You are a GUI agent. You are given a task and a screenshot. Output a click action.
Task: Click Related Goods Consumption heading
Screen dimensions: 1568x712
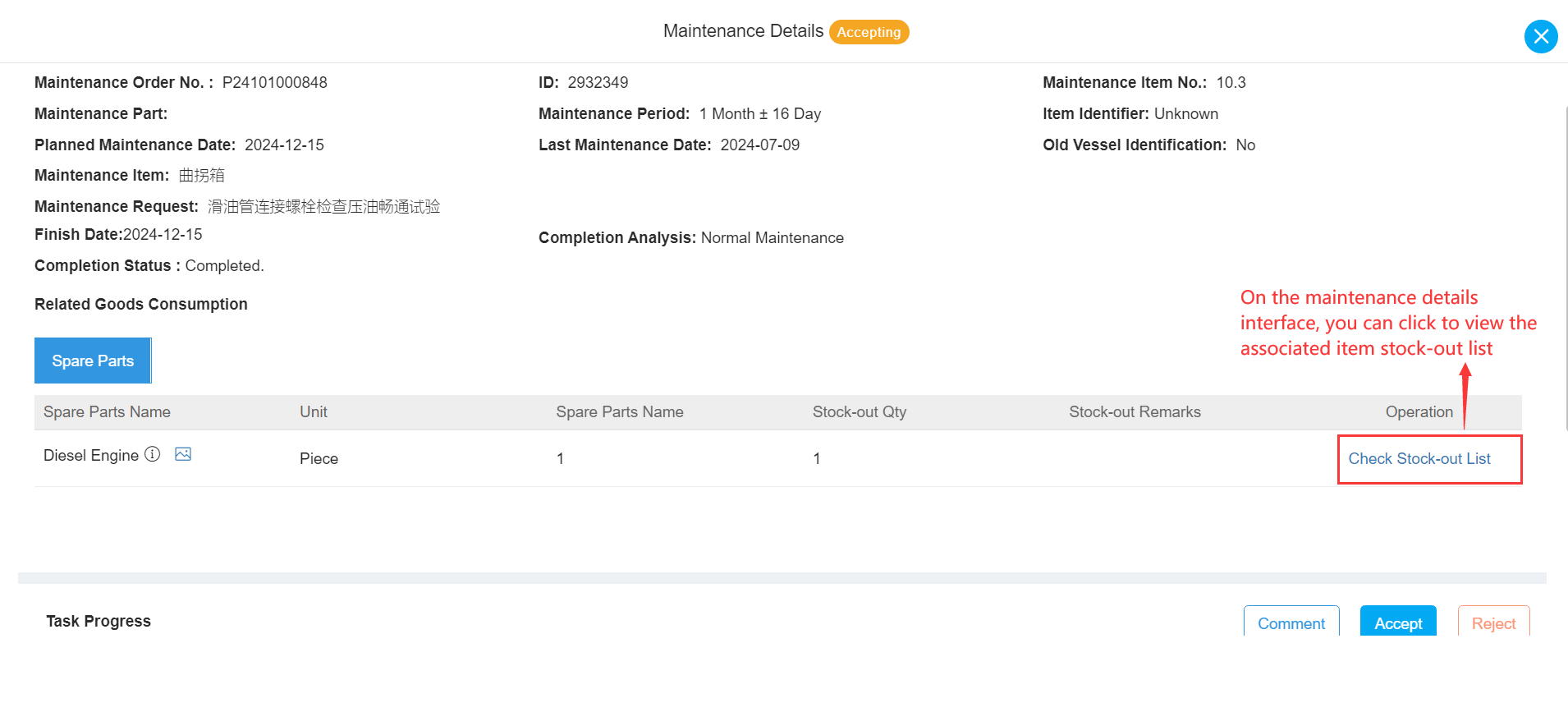(141, 305)
